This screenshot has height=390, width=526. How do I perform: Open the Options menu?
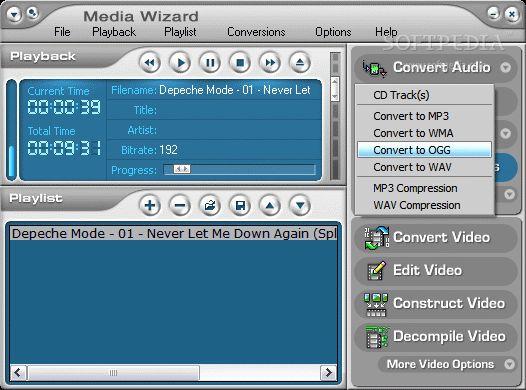click(x=333, y=32)
